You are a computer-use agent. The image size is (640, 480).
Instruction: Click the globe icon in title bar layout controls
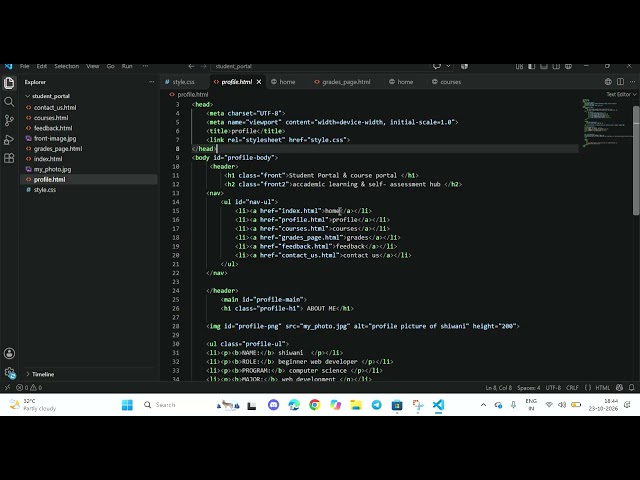[x=568, y=66]
